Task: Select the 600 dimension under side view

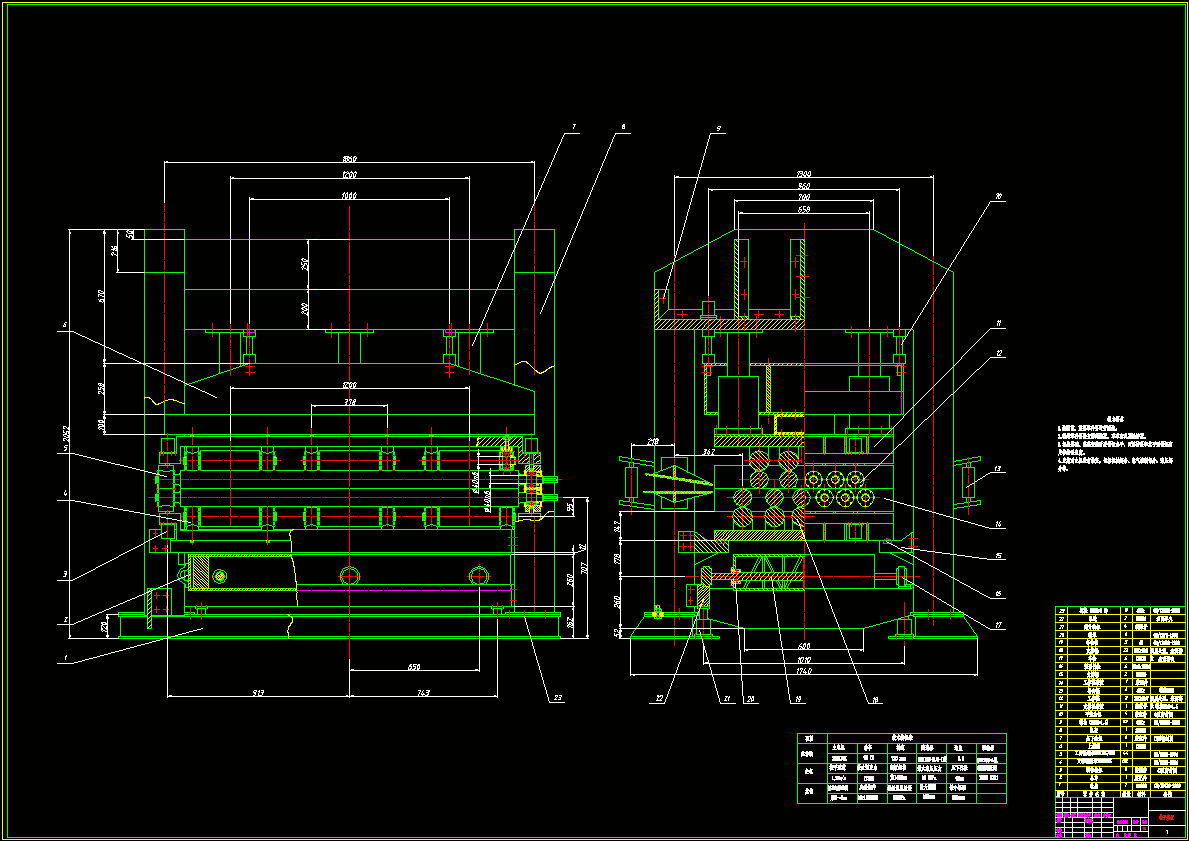Action: pos(804,646)
